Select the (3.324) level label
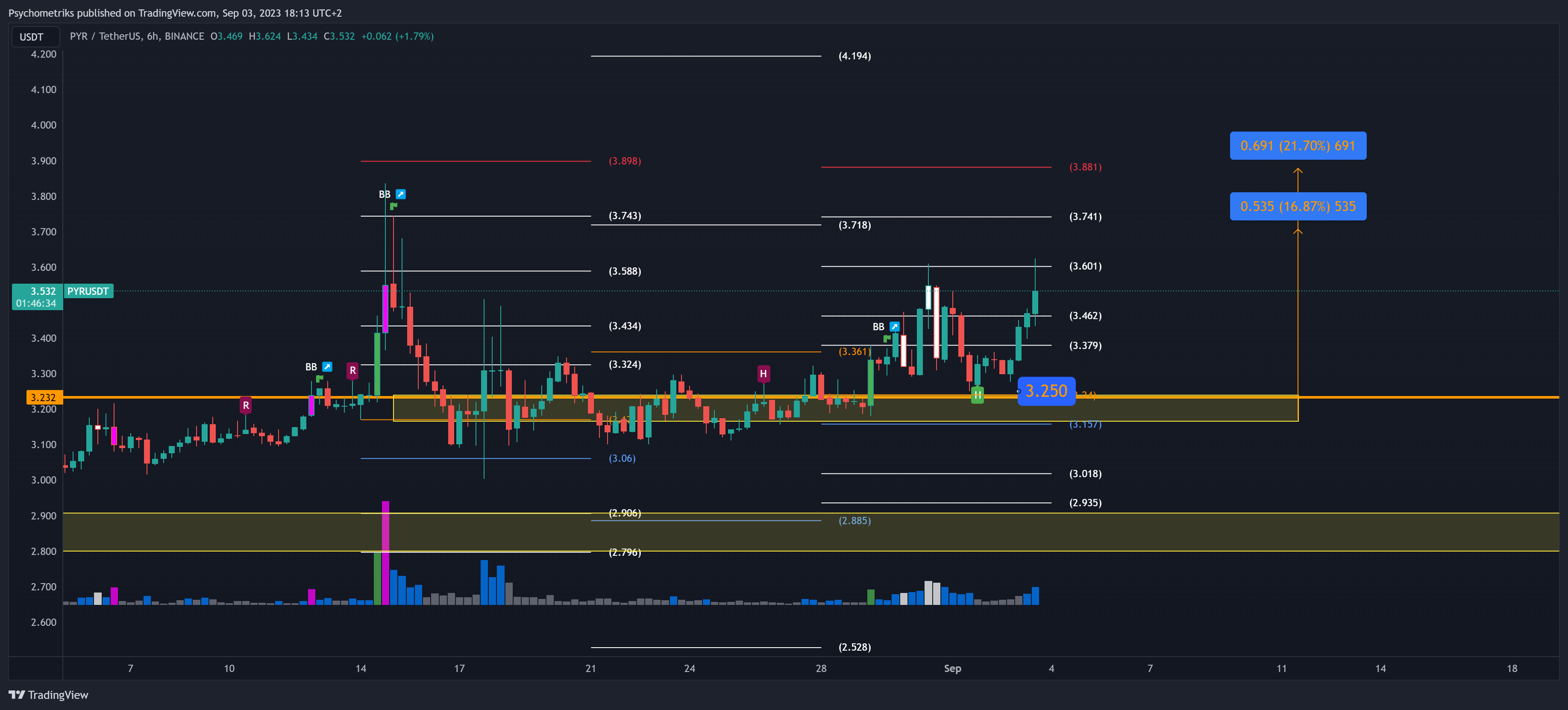The width and height of the screenshot is (1568, 710). (625, 364)
